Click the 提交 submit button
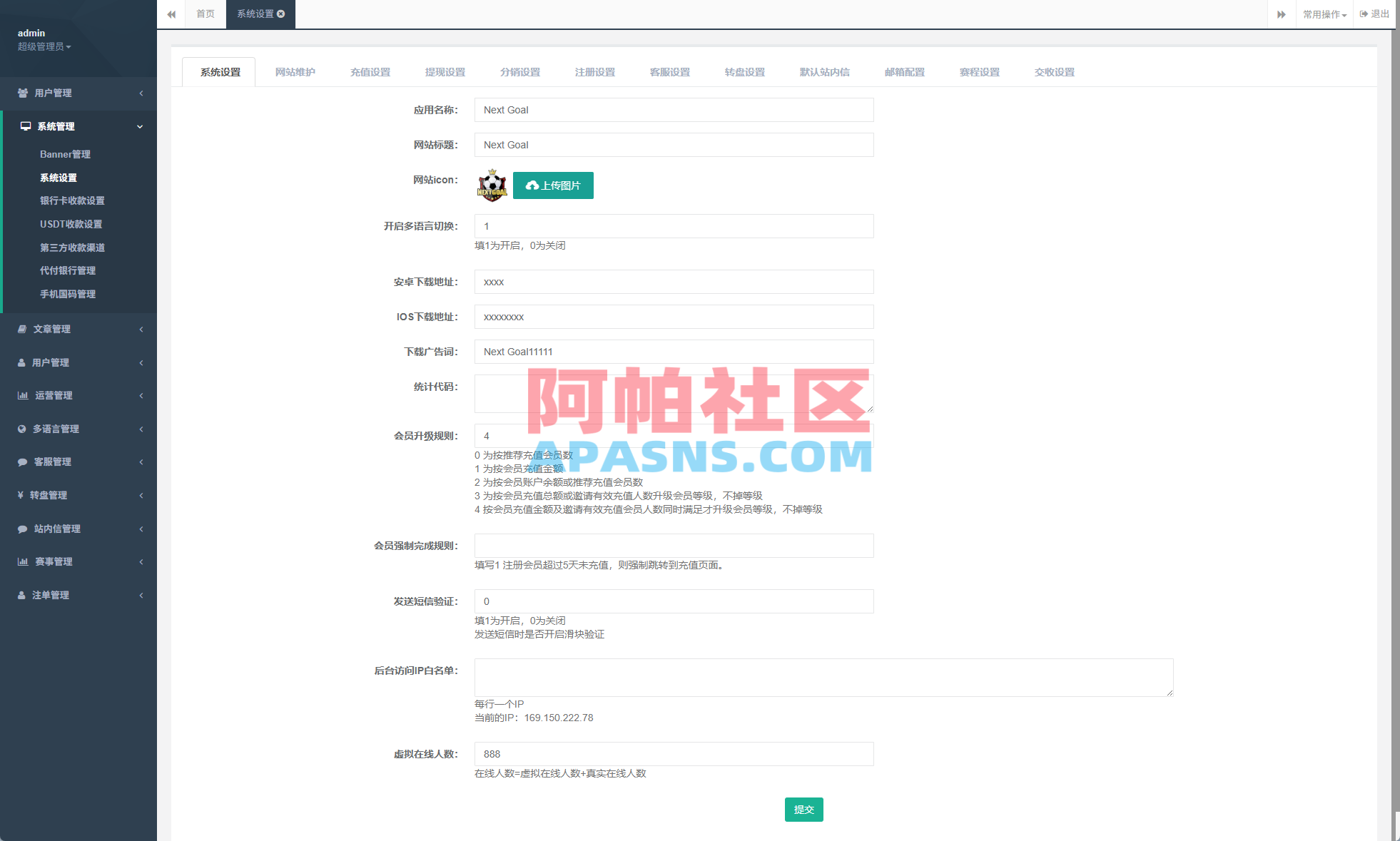Screen dimensions: 1400x841 804,810
